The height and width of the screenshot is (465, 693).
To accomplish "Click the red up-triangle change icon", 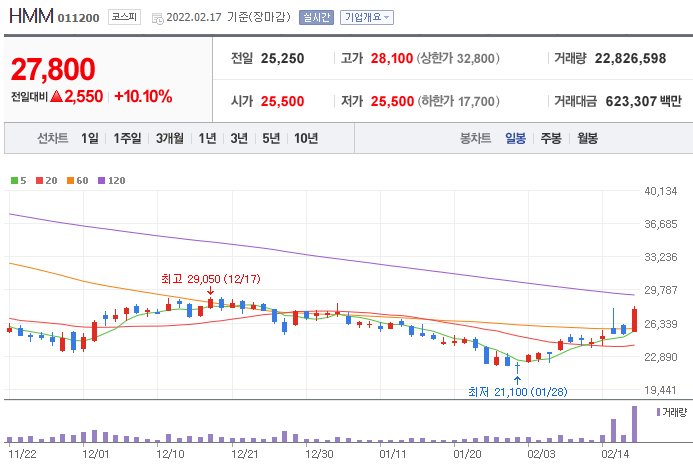I will 57,96.
